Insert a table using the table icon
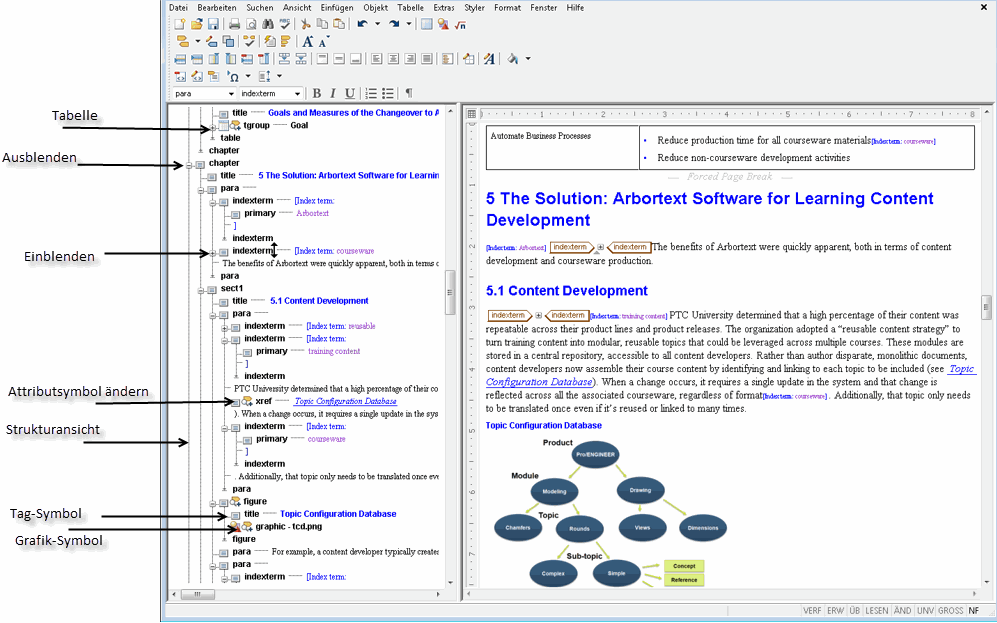Image resolution: width=997 pixels, height=623 pixels. coord(427,24)
